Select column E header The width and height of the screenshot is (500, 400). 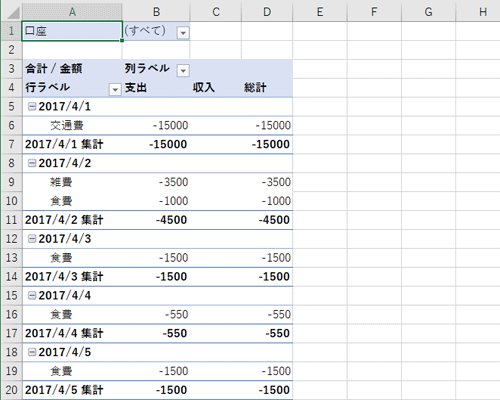(x=320, y=12)
